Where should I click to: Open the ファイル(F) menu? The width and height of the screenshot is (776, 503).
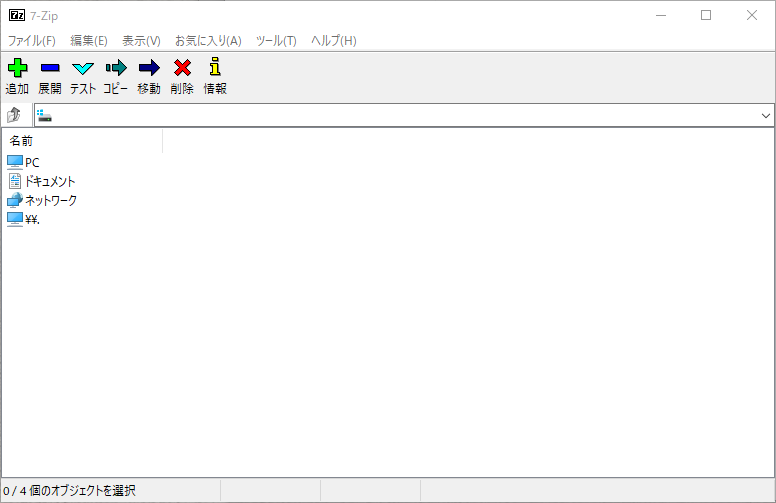[32, 41]
